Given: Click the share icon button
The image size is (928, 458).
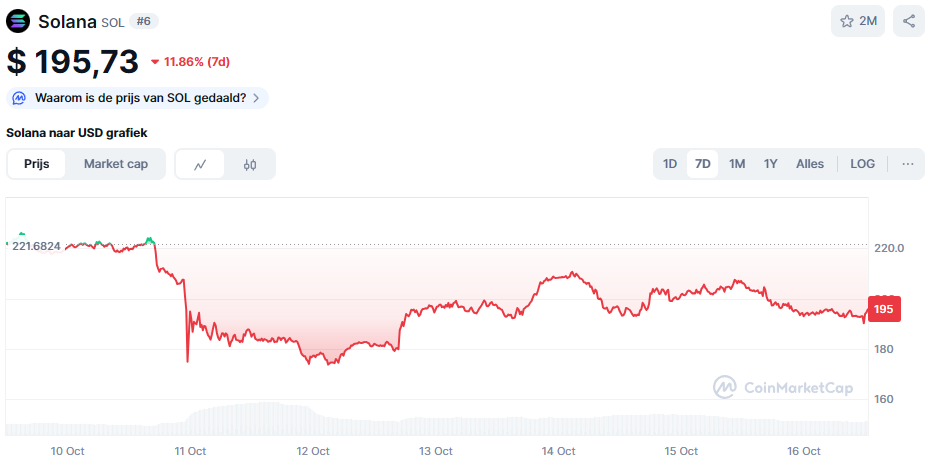Looking at the screenshot, I should click(x=908, y=21).
